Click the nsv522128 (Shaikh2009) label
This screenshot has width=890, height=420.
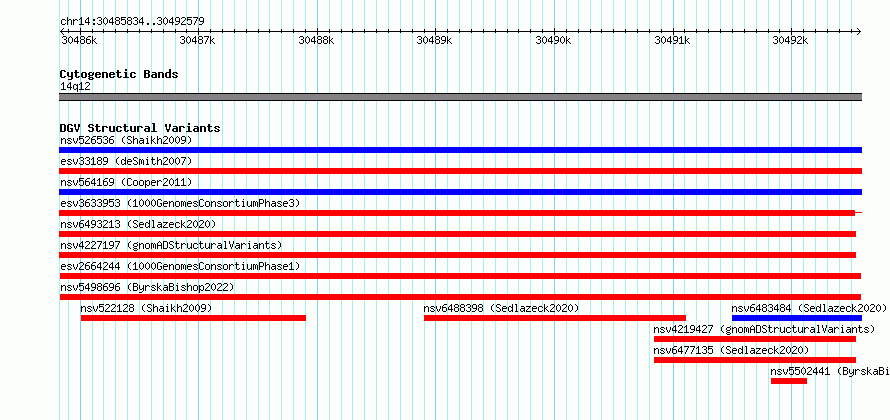point(146,308)
